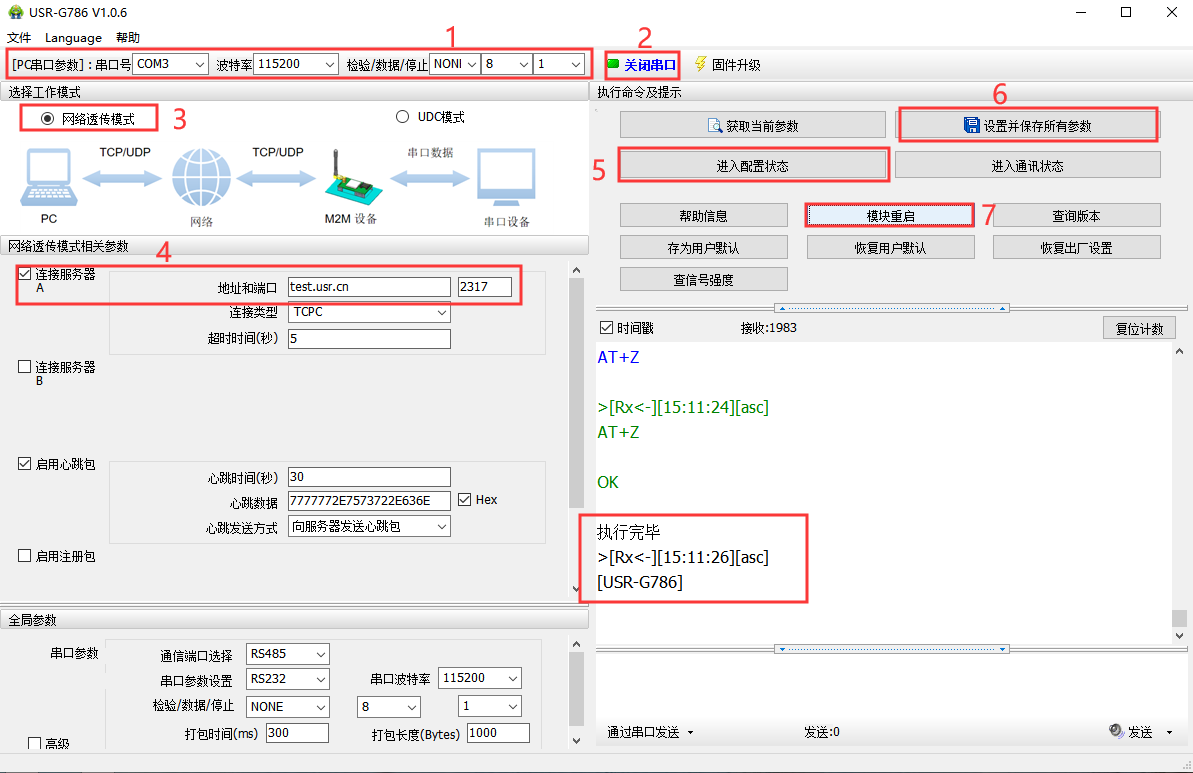This screenshot has width=1193, height=773.
Task: Select UDC模式 radio button
Action: click(403, 117)
